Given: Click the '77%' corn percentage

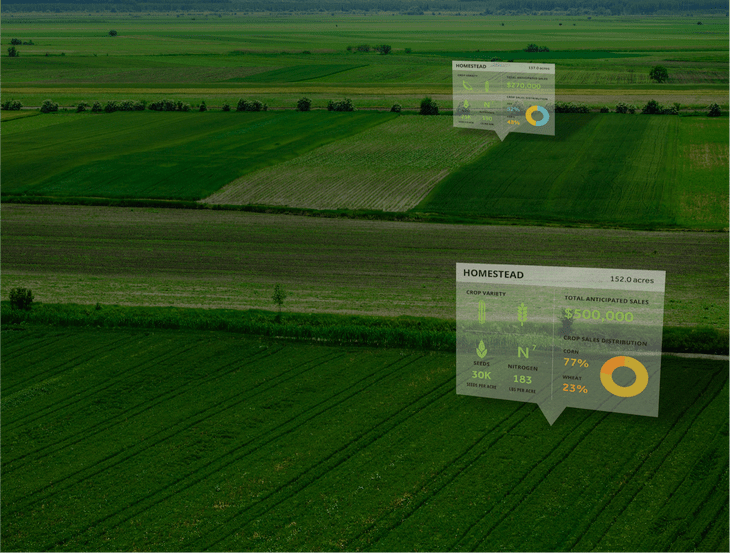Looking at the screenshot, I should pyautogui.click(x=576, y=362).
